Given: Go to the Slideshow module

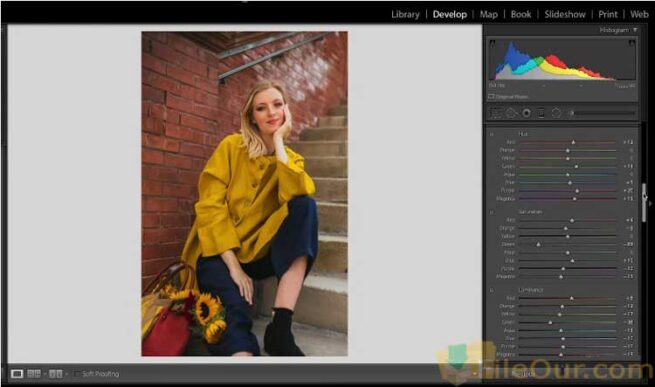Looking at the screenshot, I should point(565,14).
